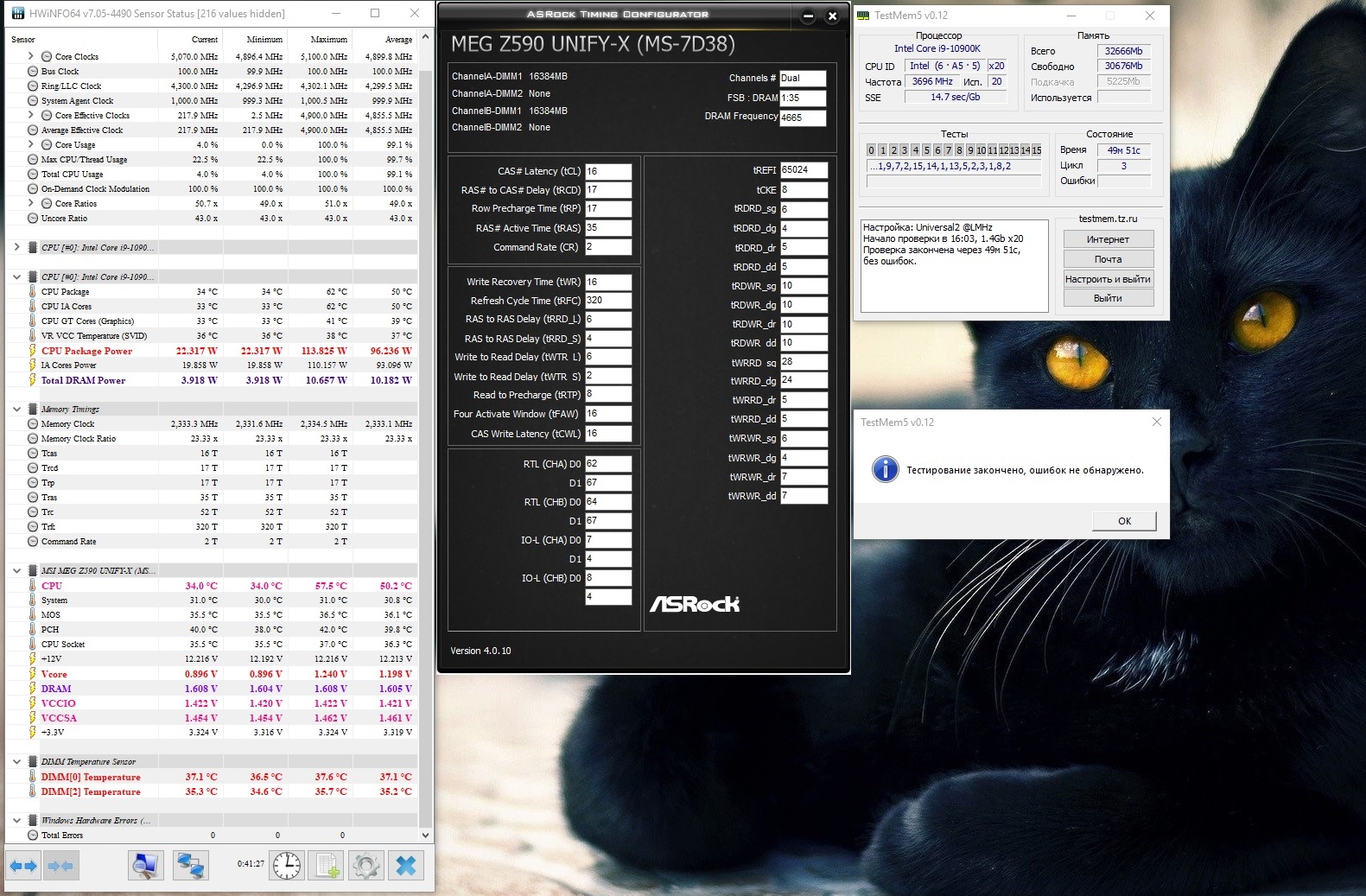This screenshot has height=896, width=1366.
Task: Click the 49m 51c time value in TestMem5
Action: click(x=1123, y=150)
